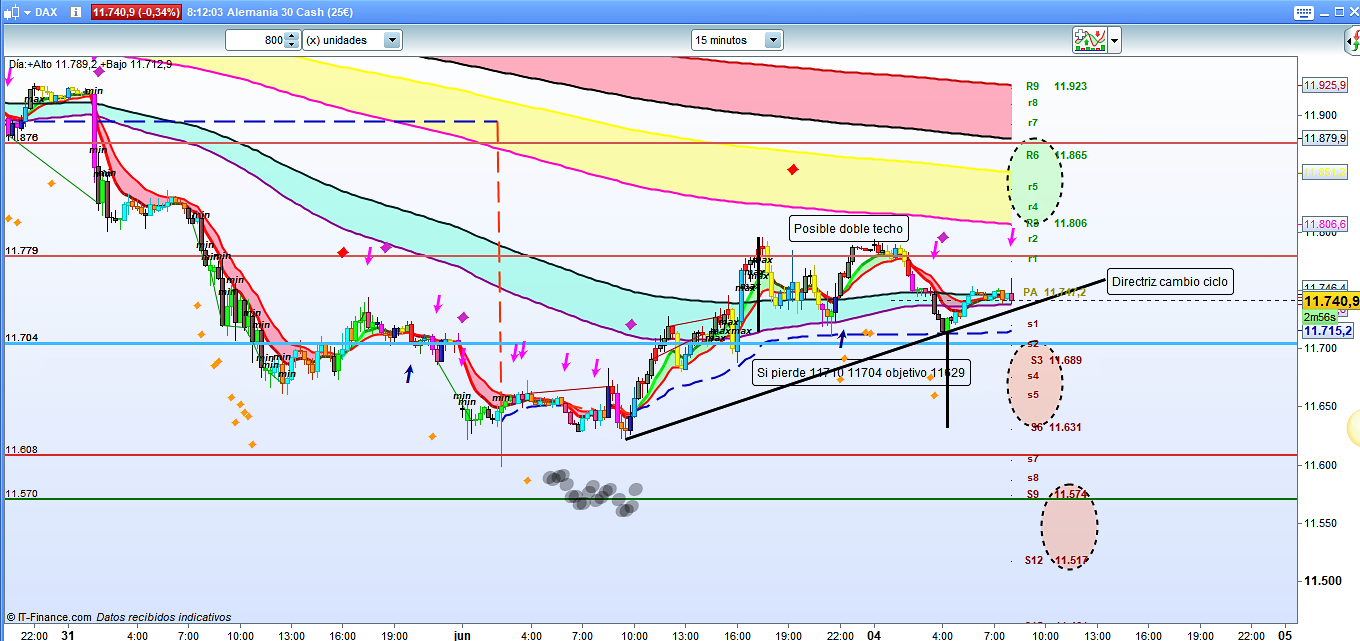This screenshot has height=641, width=1360.
Task: Open the DAX instrument info icon
Action: 77,12
